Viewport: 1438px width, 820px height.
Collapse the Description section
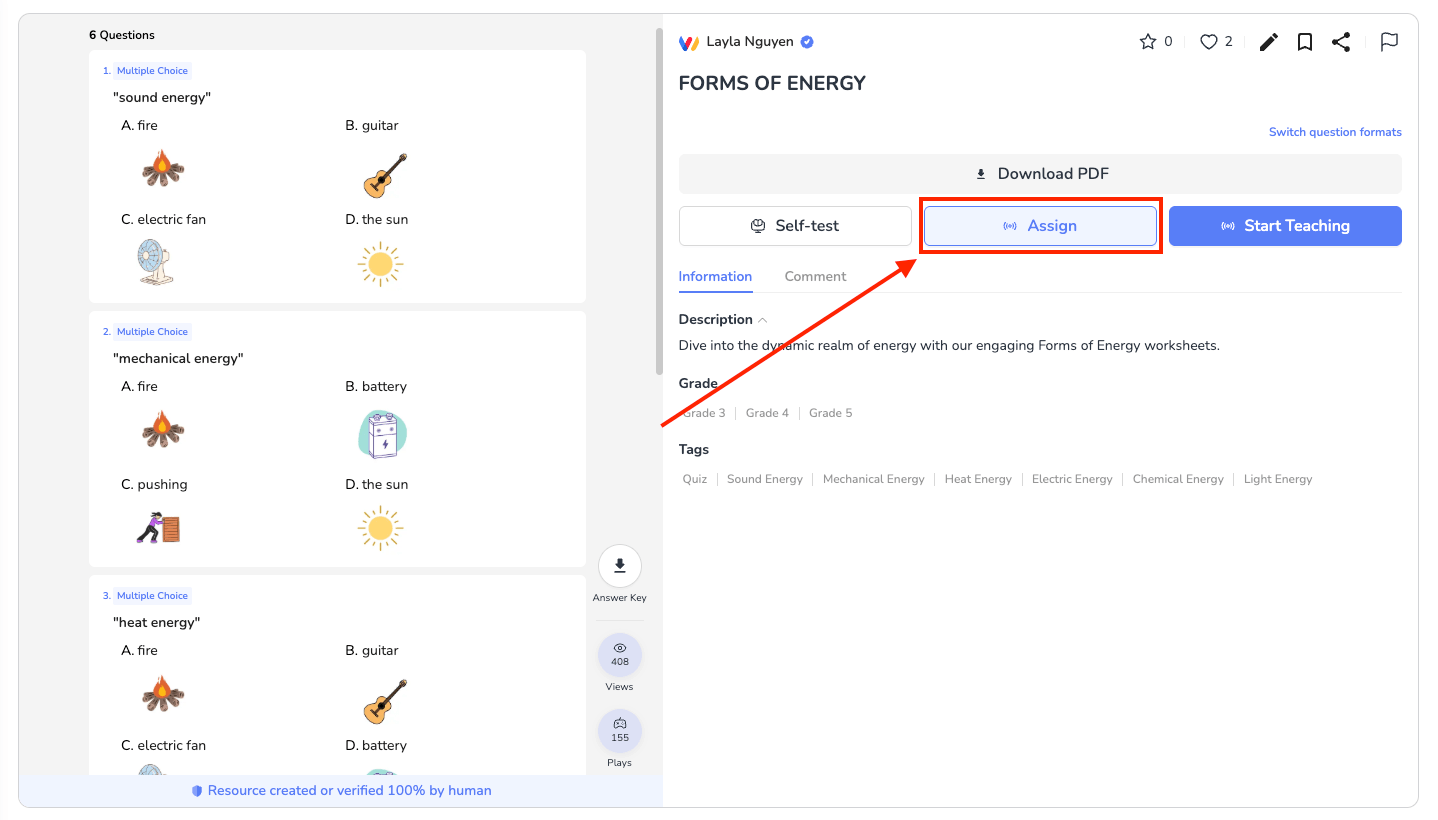[x=764, y=319]
